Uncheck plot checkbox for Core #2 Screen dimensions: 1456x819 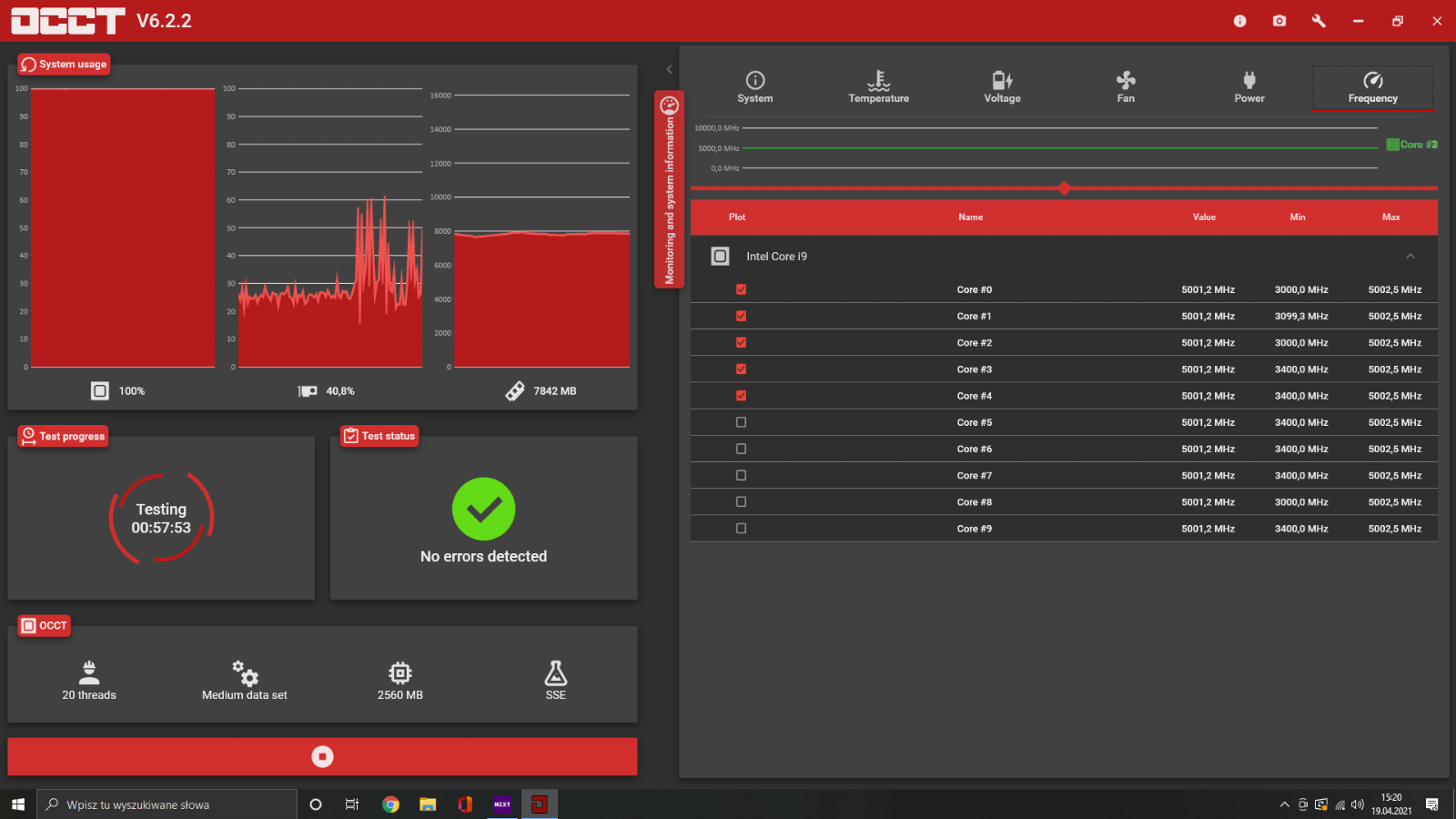coord(741,342)
